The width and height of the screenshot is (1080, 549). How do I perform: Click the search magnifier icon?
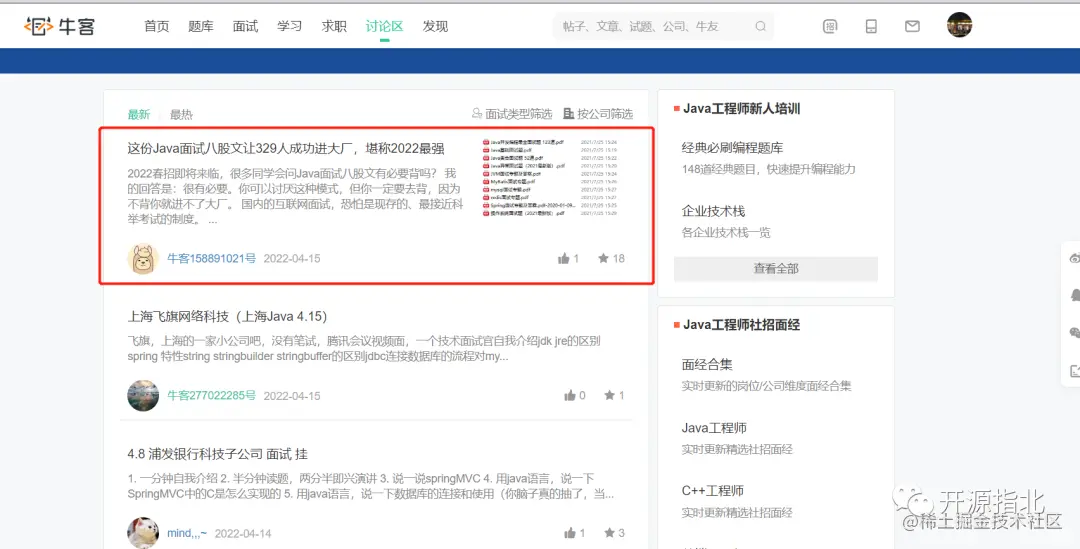coord(760,26)
